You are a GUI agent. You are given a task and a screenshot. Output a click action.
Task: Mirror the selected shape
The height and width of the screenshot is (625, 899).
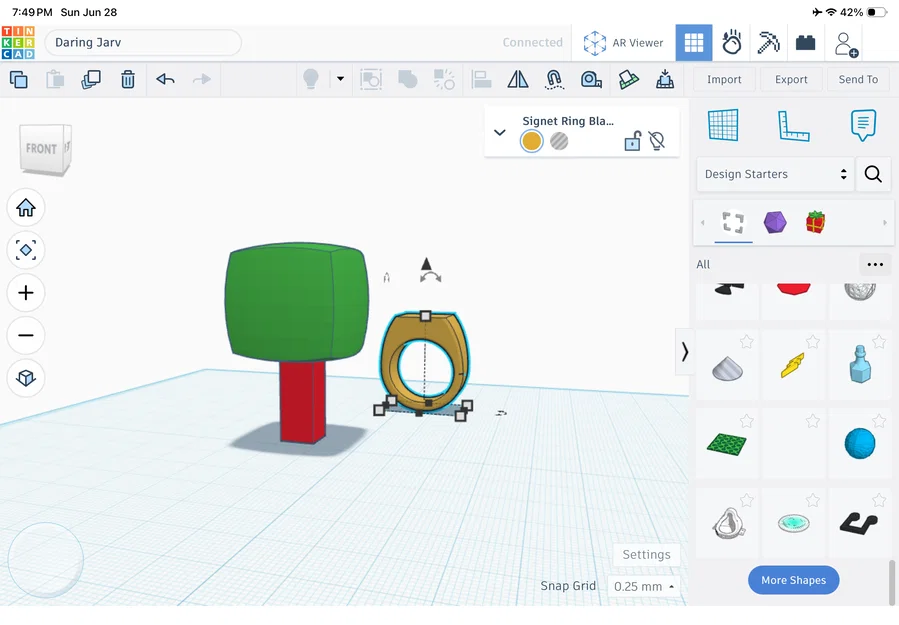(x=518, y=79)
